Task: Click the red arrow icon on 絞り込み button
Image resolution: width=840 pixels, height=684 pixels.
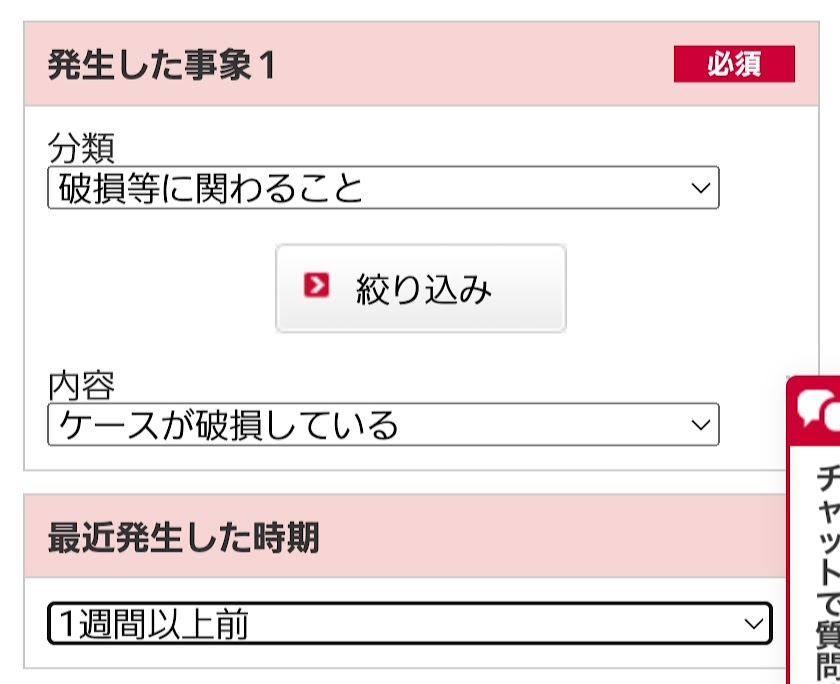Action: tap(316, 286)
